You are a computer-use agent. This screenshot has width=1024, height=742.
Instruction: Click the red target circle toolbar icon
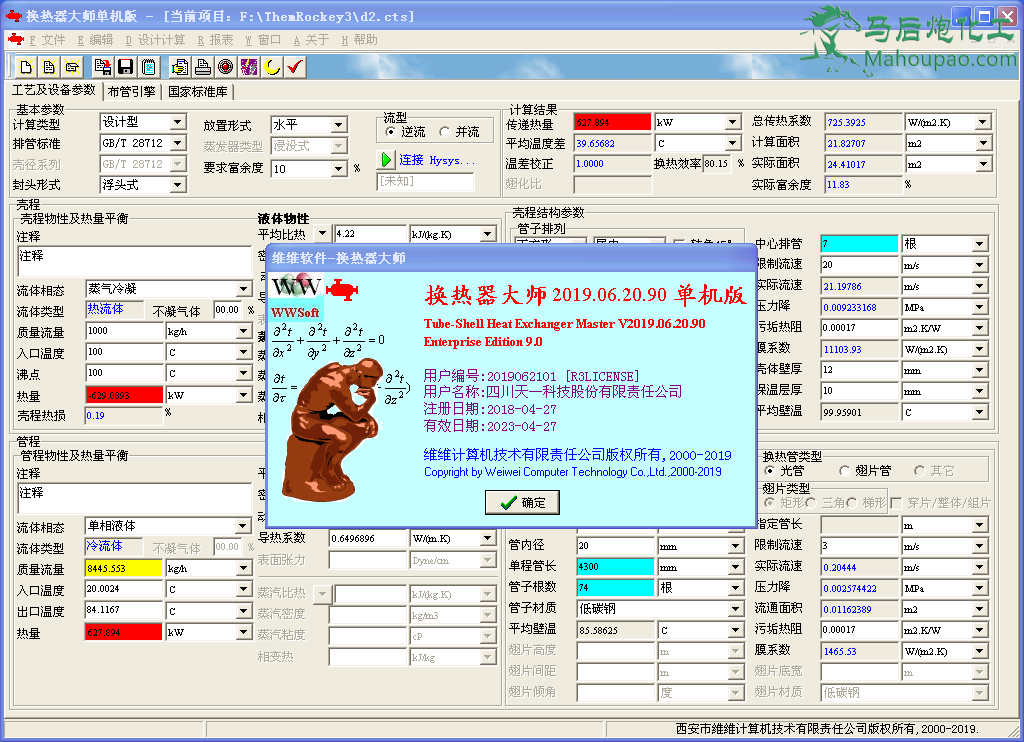[x=225, y=67]
